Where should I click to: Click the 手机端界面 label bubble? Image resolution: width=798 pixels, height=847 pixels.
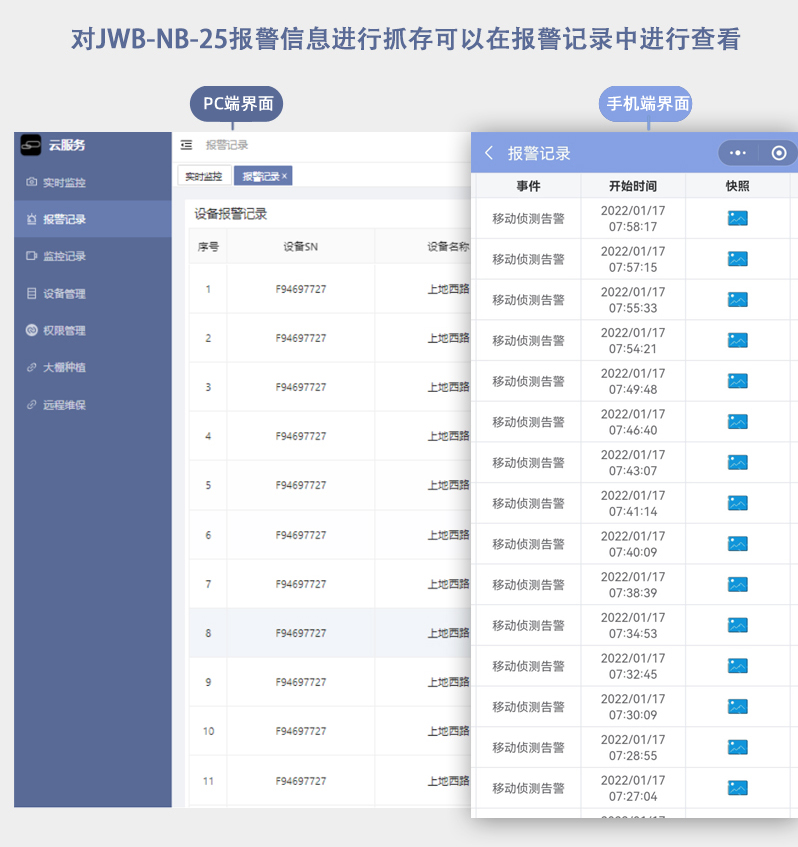[646, 103]
